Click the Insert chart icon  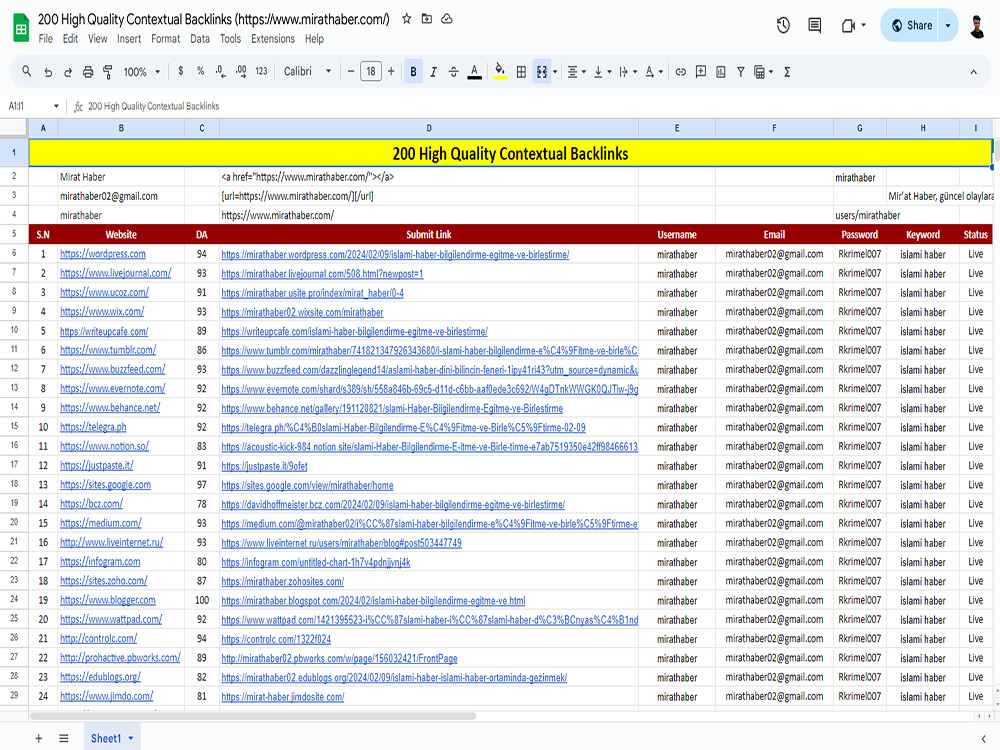721,72
